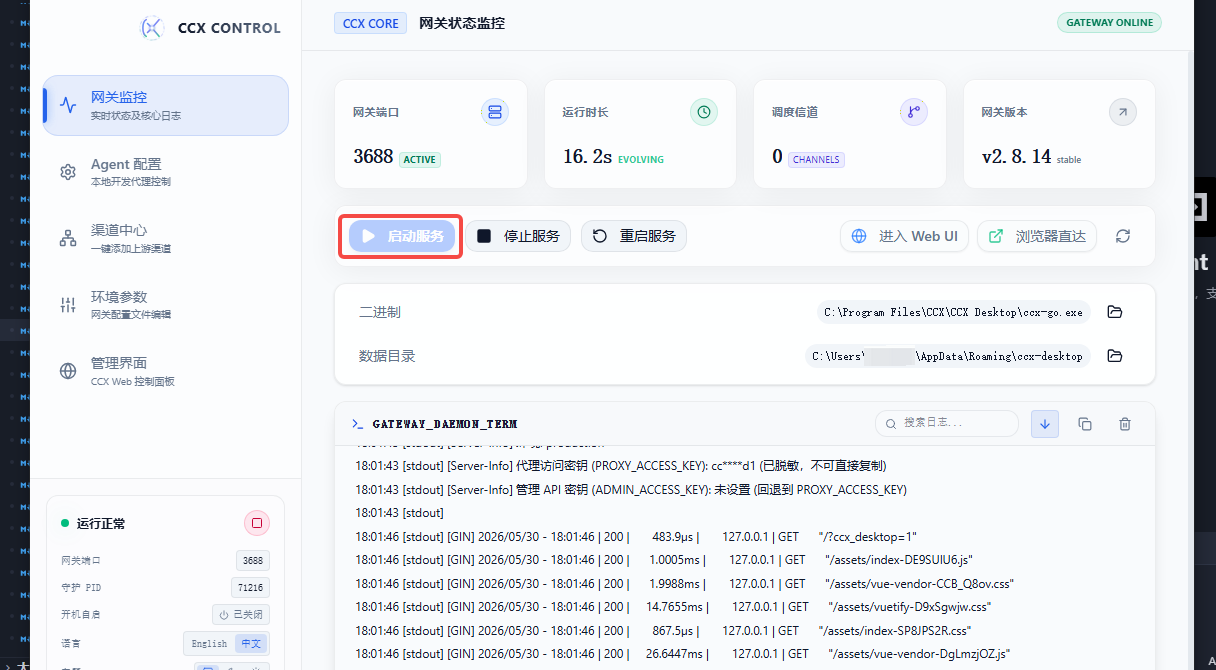1216x670 pixels.
Task: Click the clock icon in 运行时长 card
Action: pos(704,112)
